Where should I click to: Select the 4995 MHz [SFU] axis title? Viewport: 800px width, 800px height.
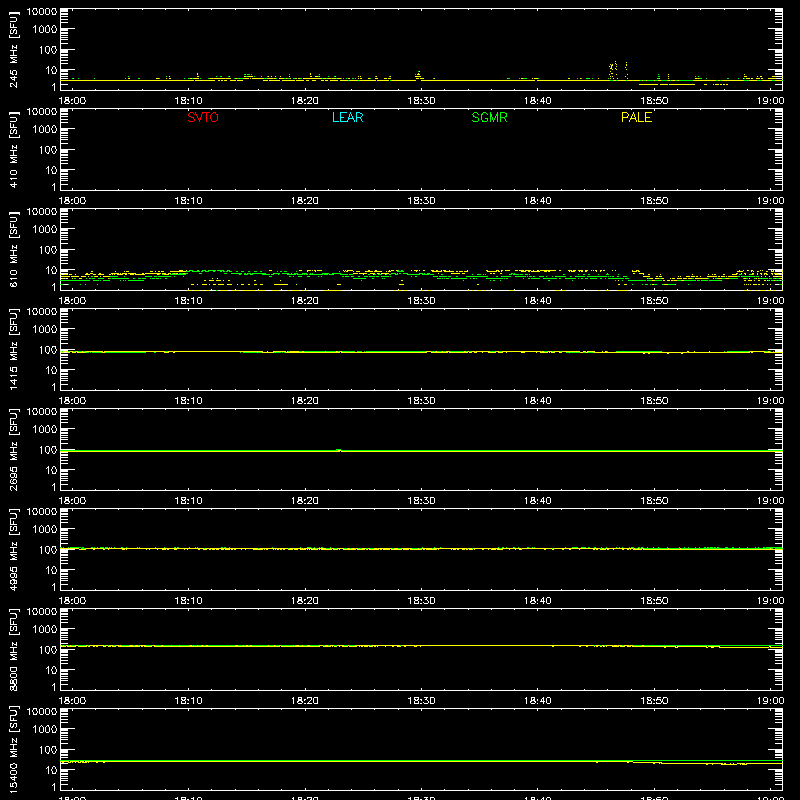point(14,549)
